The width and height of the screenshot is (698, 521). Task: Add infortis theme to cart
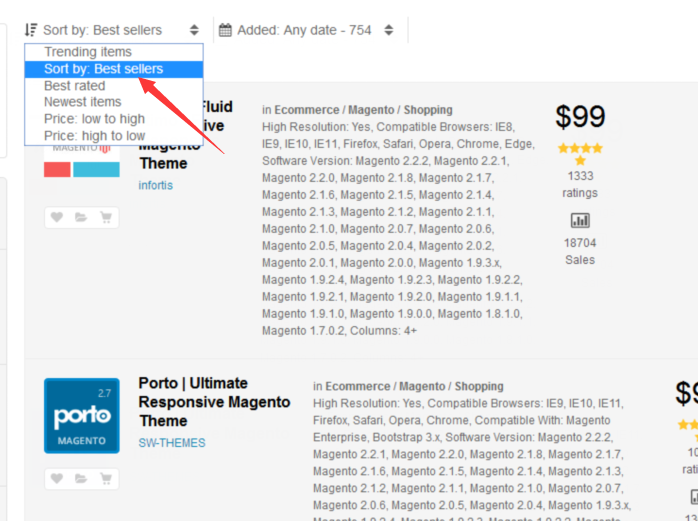(x=106, y=217)
